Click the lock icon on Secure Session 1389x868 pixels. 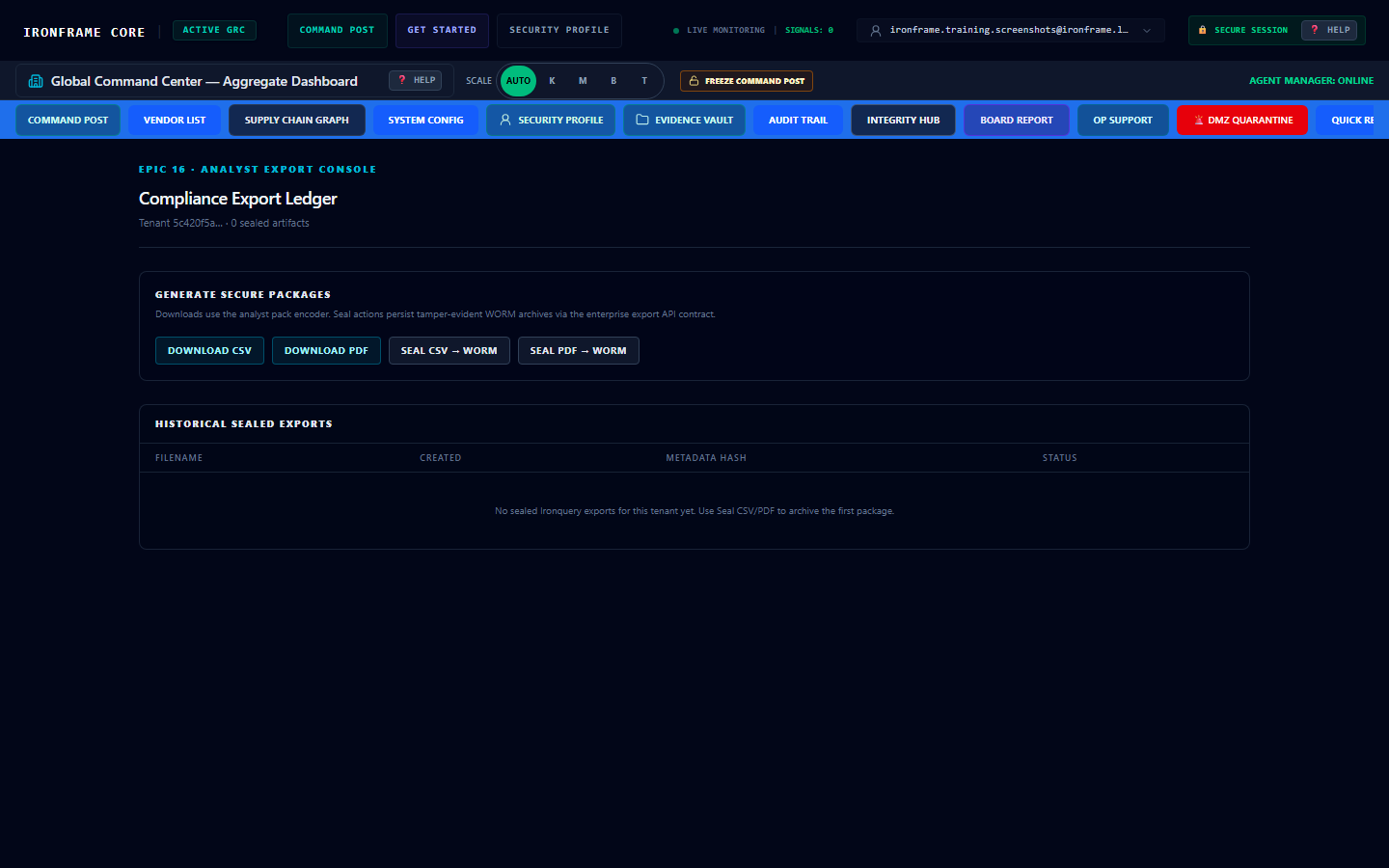[1202, 30]
